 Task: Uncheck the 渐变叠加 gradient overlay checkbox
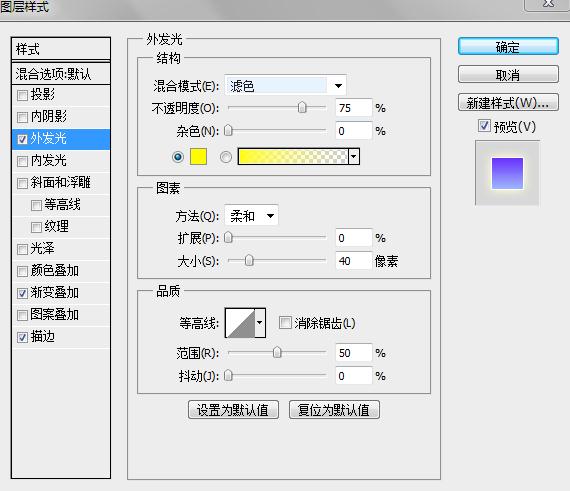23,293
